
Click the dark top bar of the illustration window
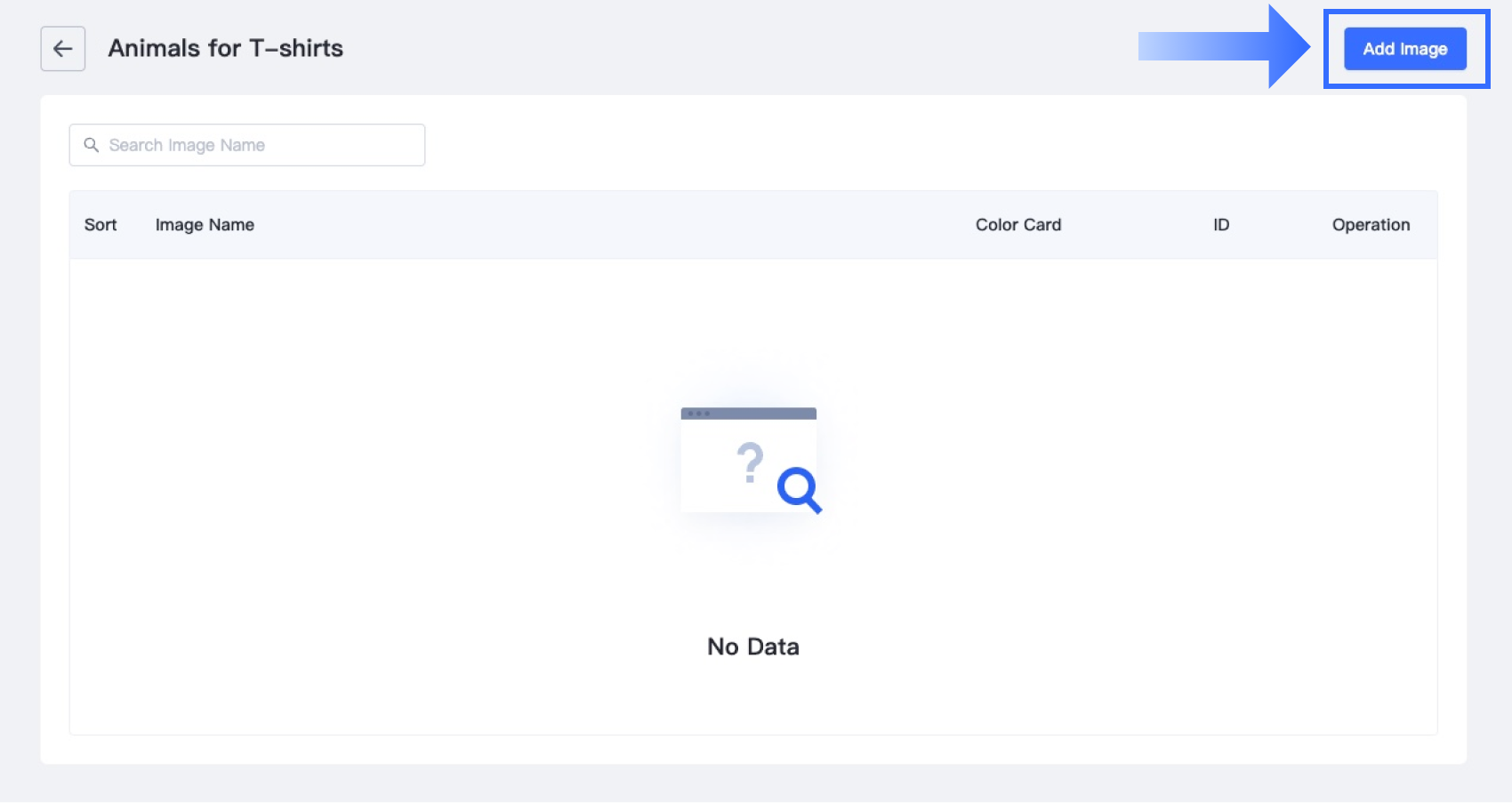pos(765,414)
